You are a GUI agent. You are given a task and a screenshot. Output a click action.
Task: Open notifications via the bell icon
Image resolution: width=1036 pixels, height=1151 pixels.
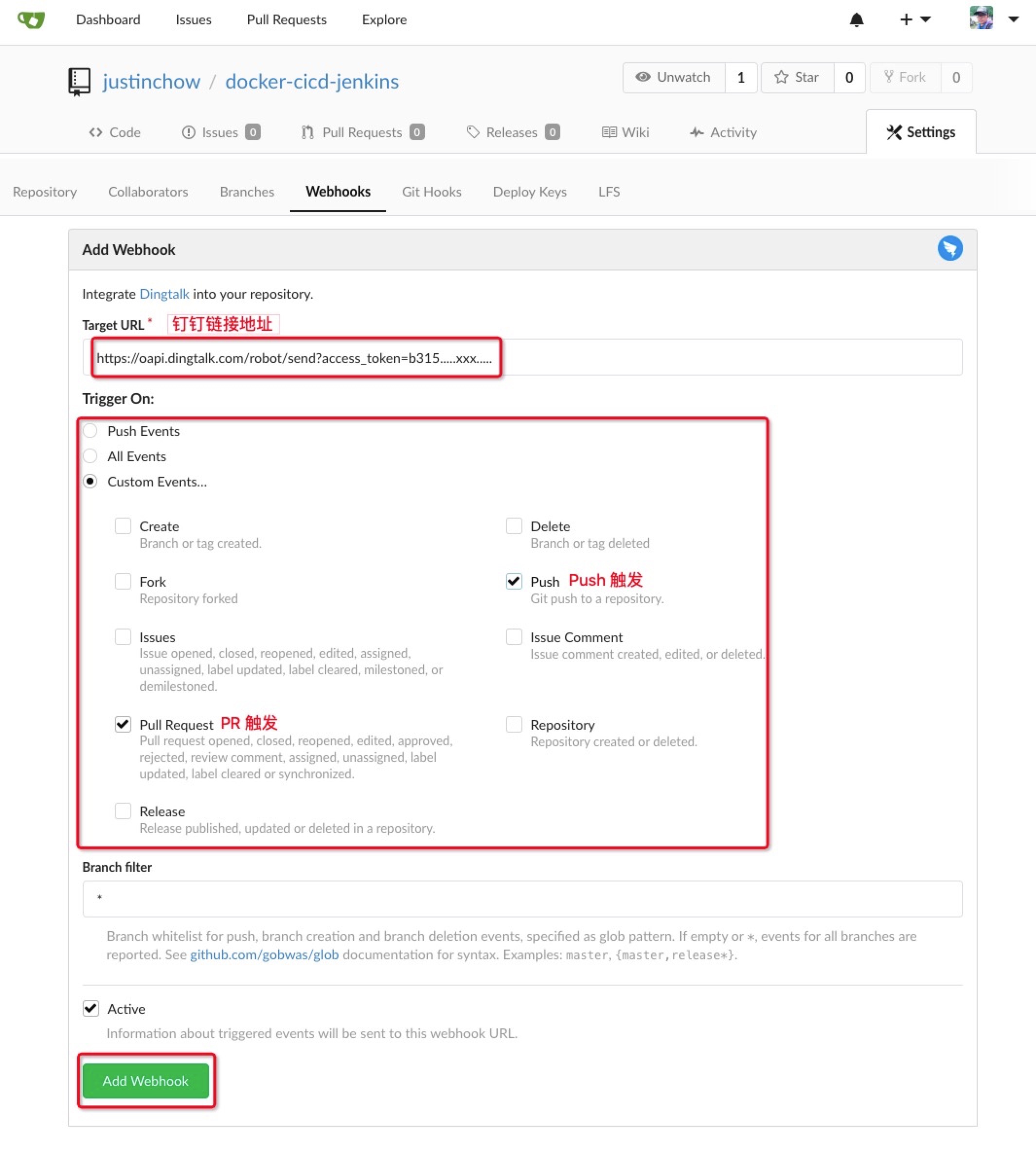[857, 20]
